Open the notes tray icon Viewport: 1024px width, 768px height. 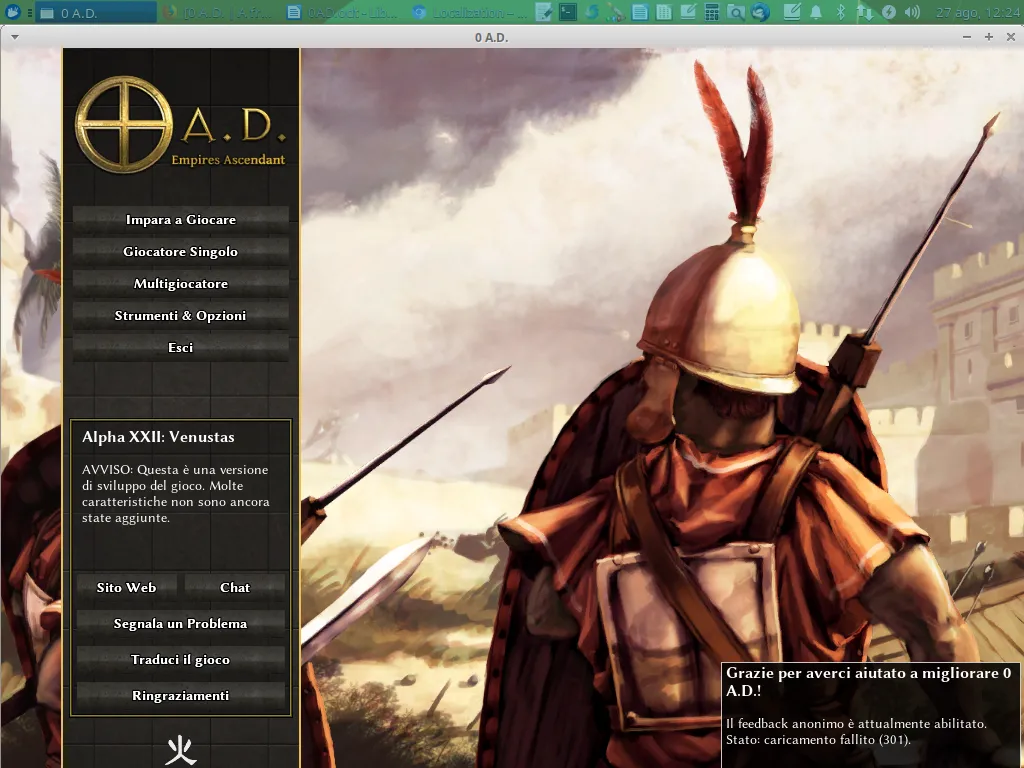(x=792, y=12)
